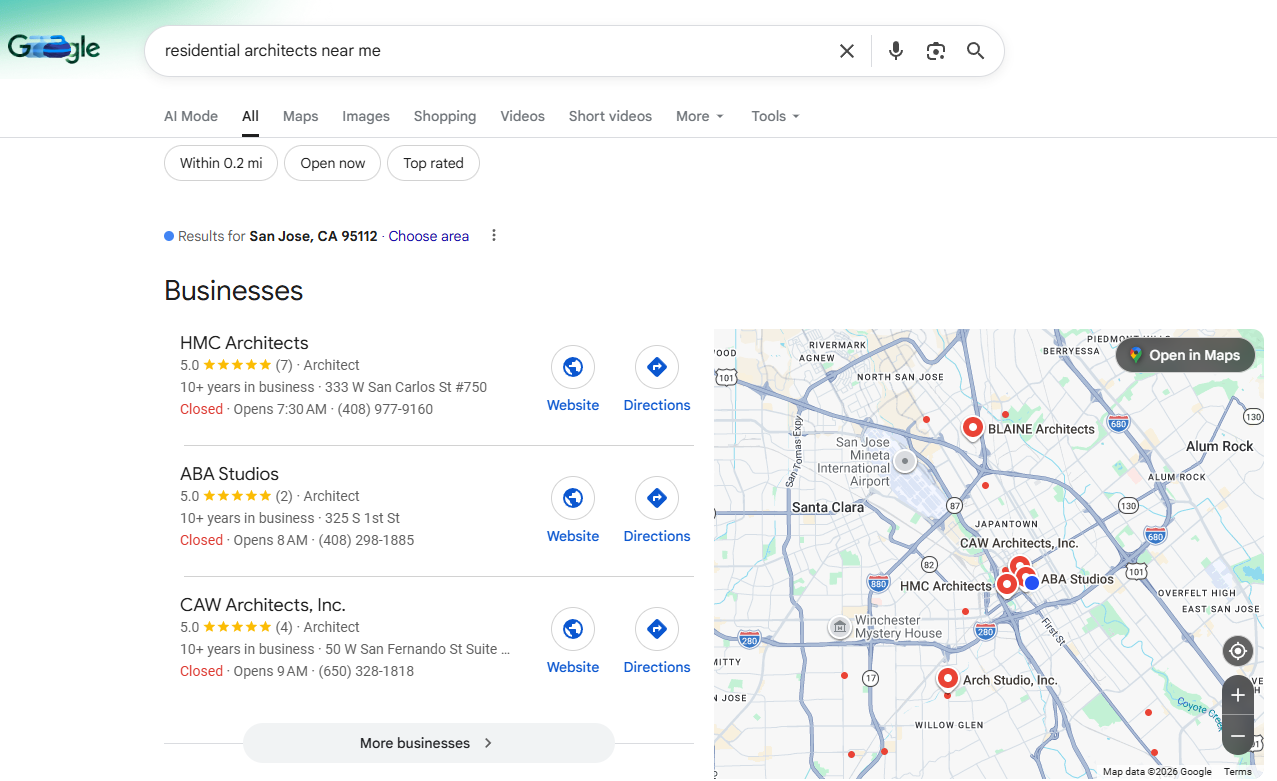The width and height of the screenshot is (1277, 781).
Task: Click the magnifying glass search button
Action: pos(975,51)
